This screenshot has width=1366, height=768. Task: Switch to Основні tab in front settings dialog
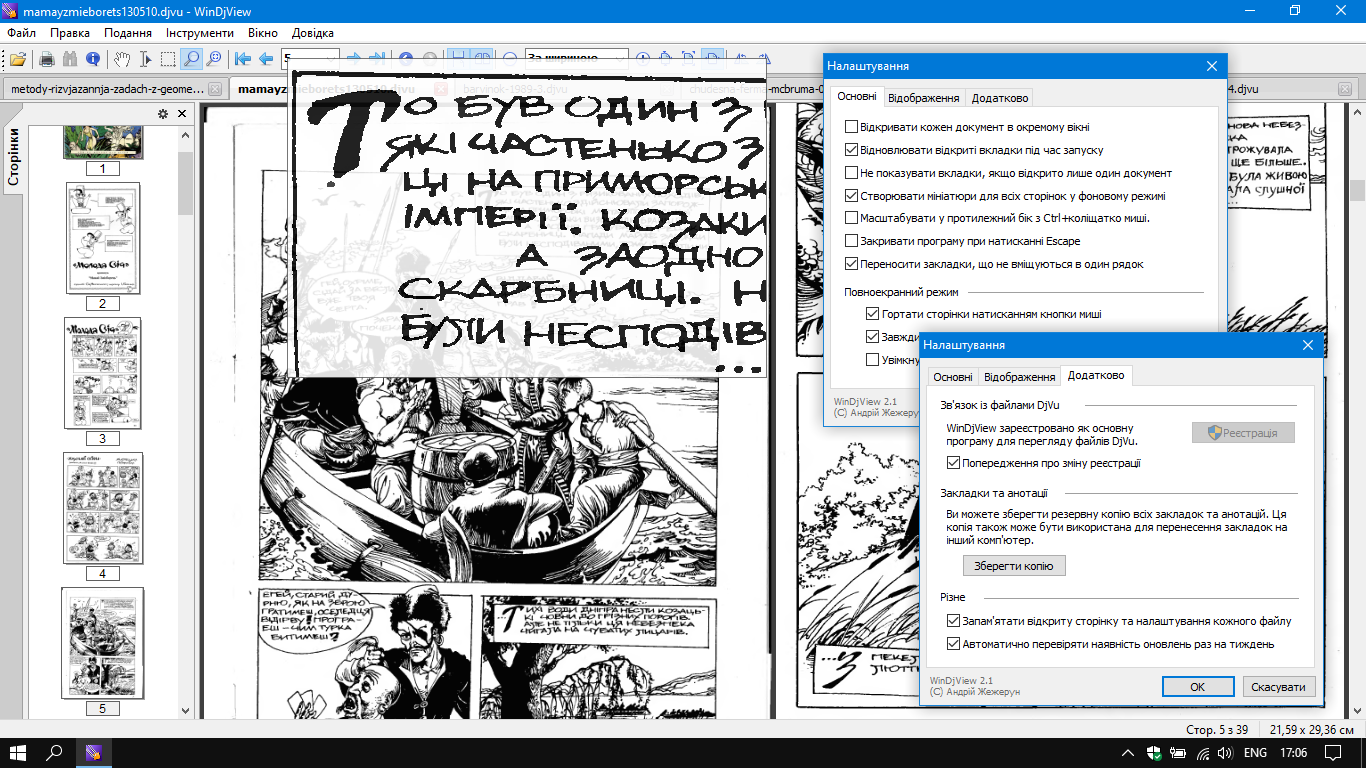tap(952, 377)
